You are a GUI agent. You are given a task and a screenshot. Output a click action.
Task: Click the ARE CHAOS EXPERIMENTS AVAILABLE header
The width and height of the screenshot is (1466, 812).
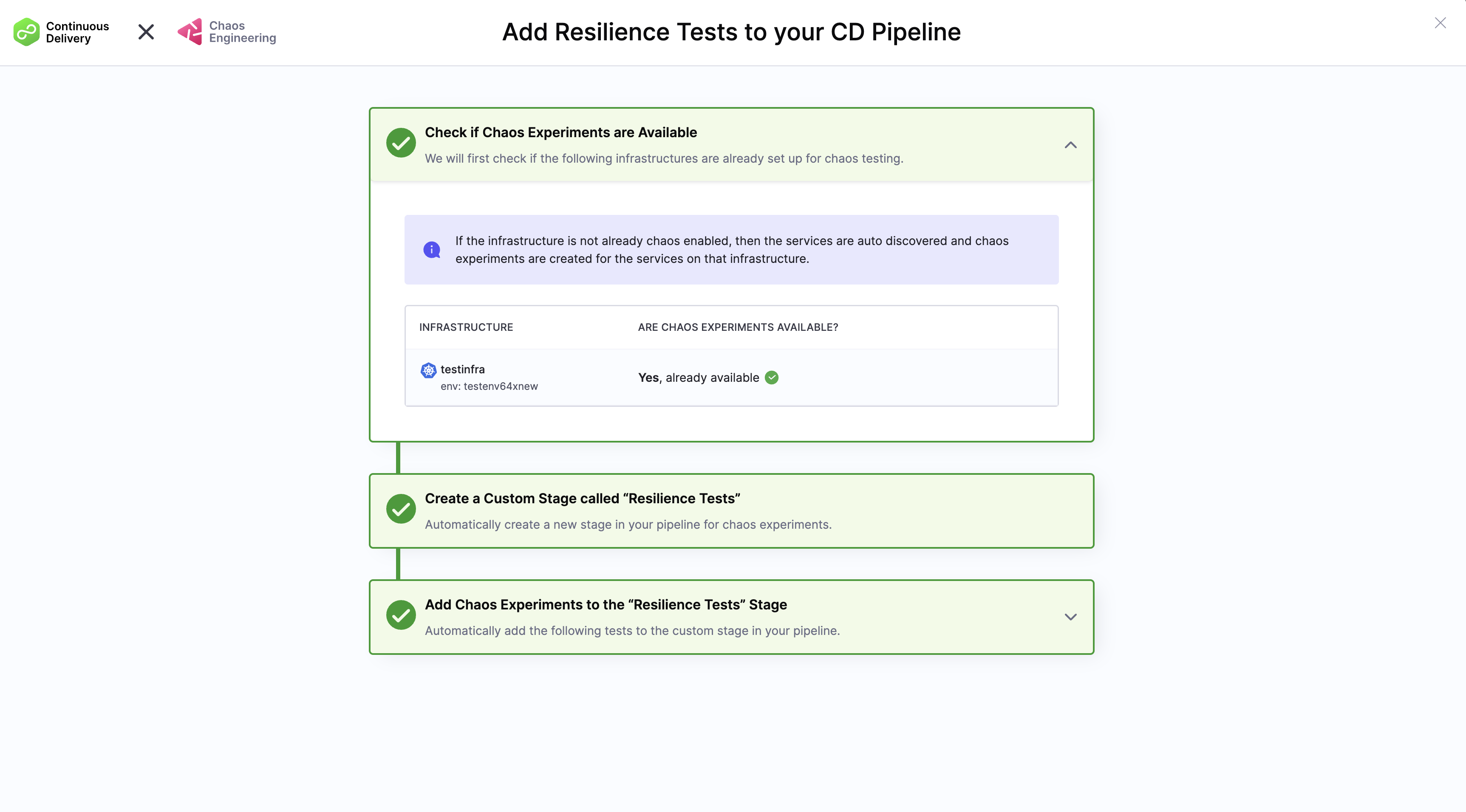[738, 327]
